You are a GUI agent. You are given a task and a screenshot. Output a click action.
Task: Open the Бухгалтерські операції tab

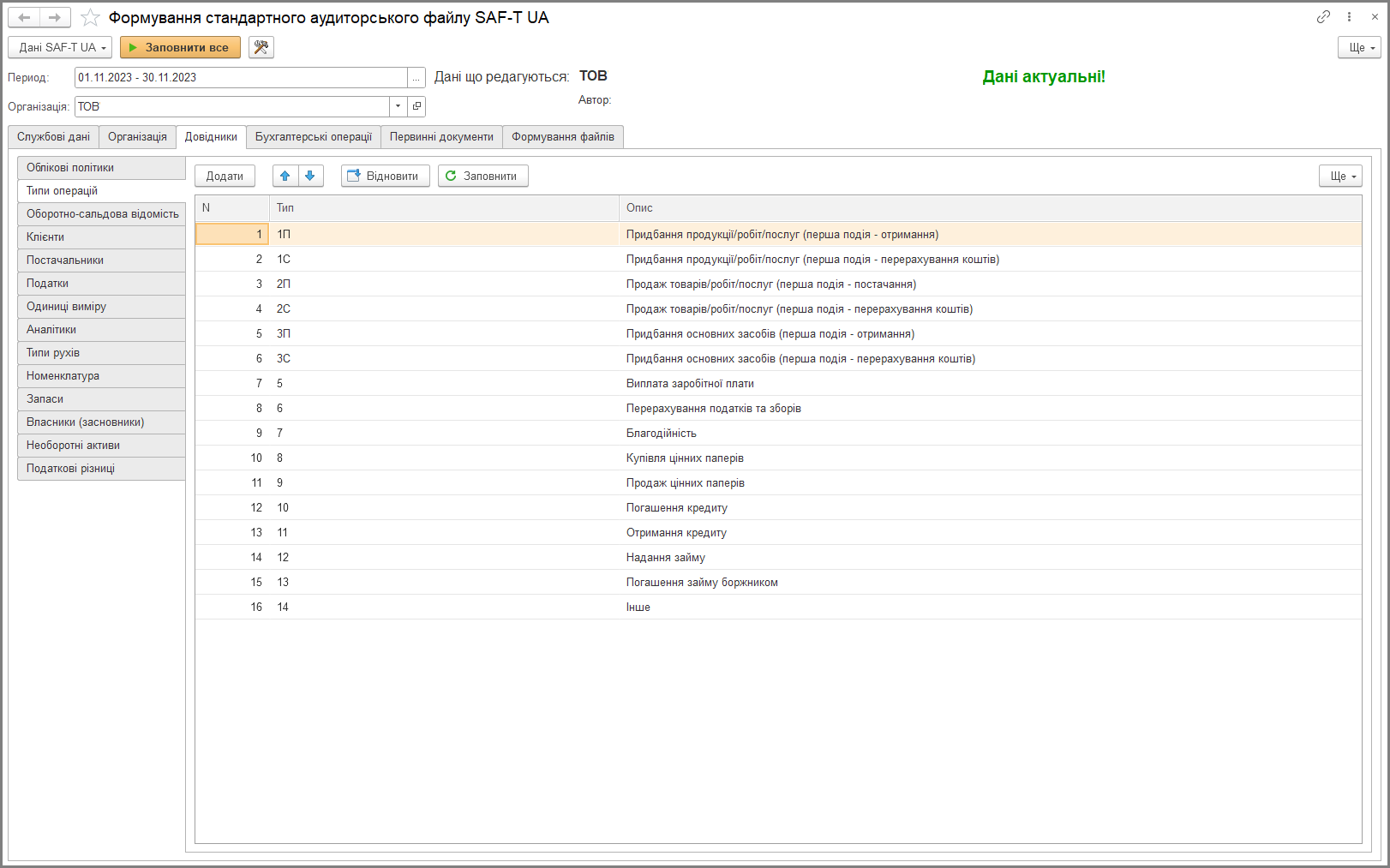[314, 137]
